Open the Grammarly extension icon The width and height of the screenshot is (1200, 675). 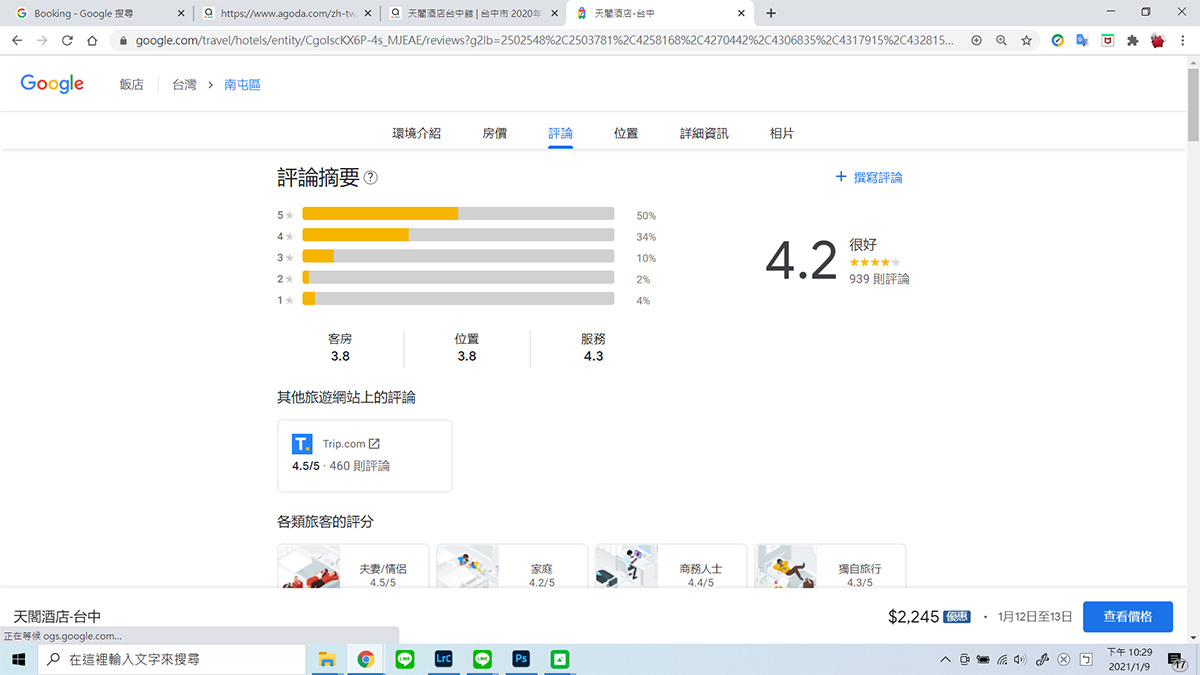pyautogui.click(x=1057, y=40)
